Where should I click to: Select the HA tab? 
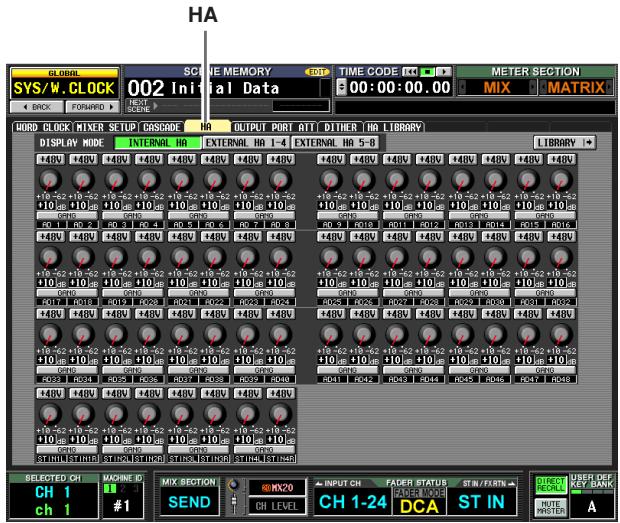[x=207, y=127]
